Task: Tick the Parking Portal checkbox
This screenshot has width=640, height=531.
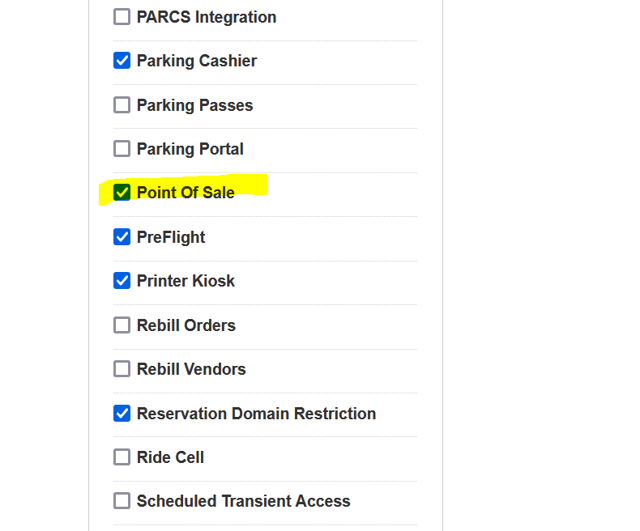Action: tap(122, 149)
